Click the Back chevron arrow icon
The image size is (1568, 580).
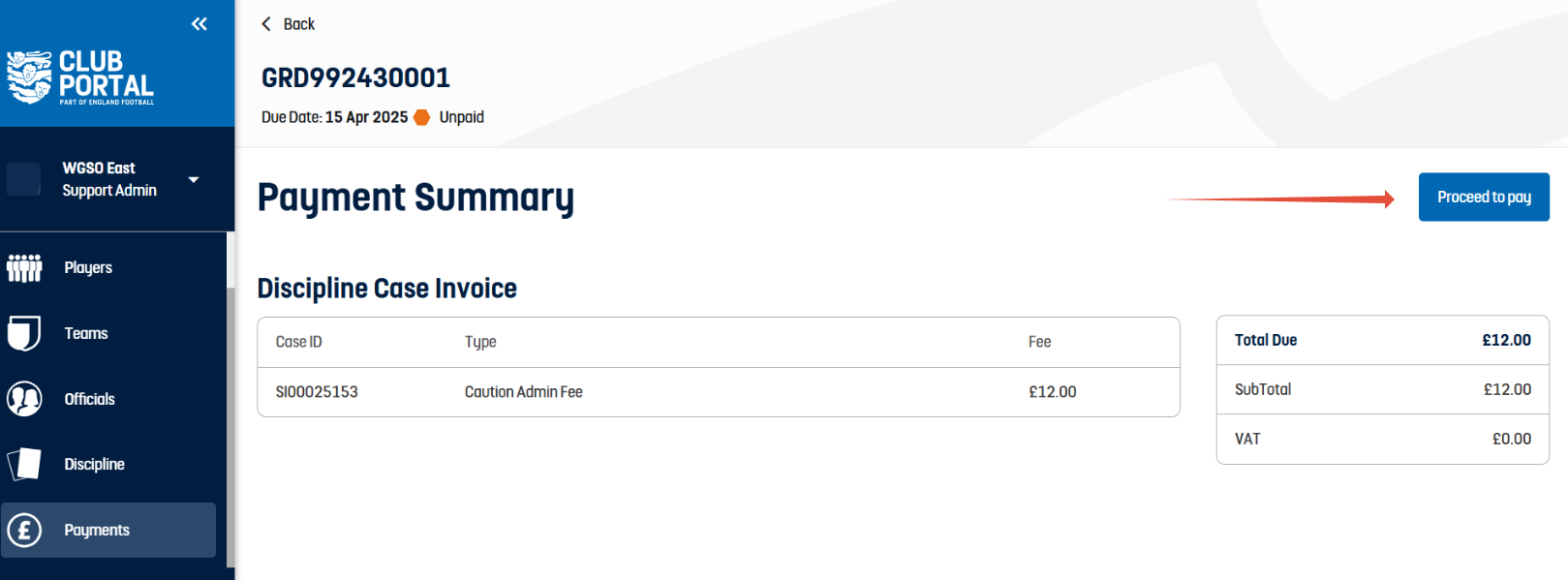pyautogui.click(x=266, y=24)
